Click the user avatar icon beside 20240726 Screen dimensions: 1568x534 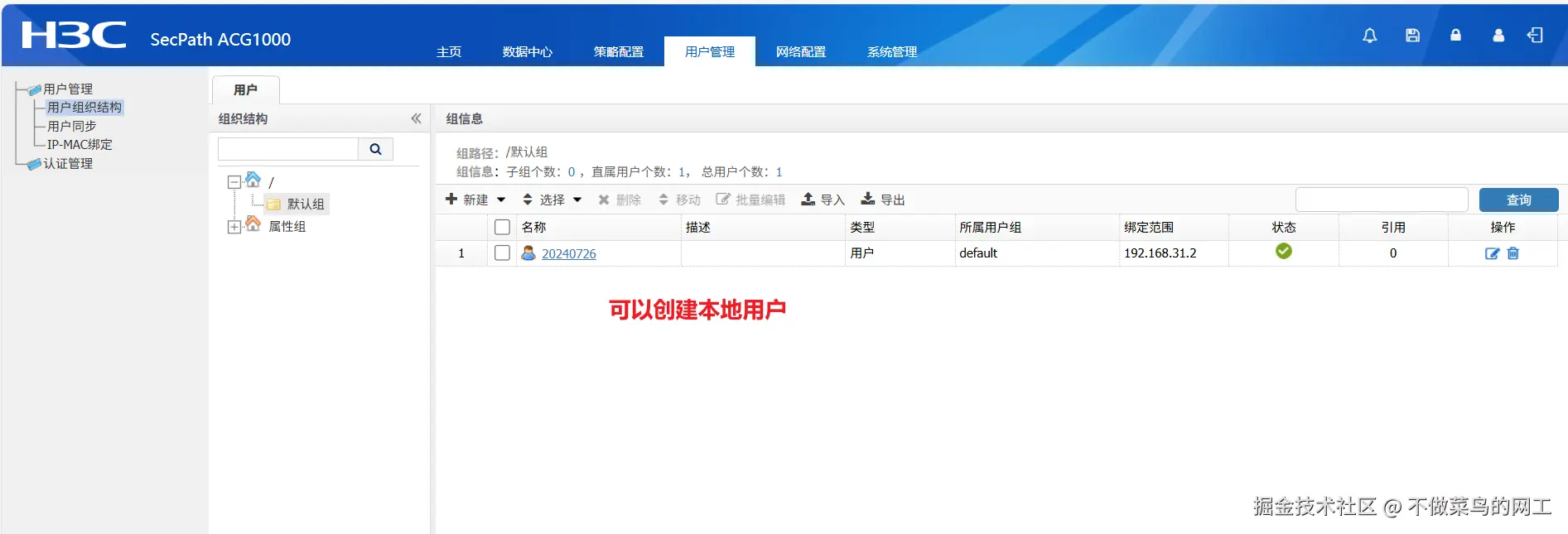tap(528, 253)
